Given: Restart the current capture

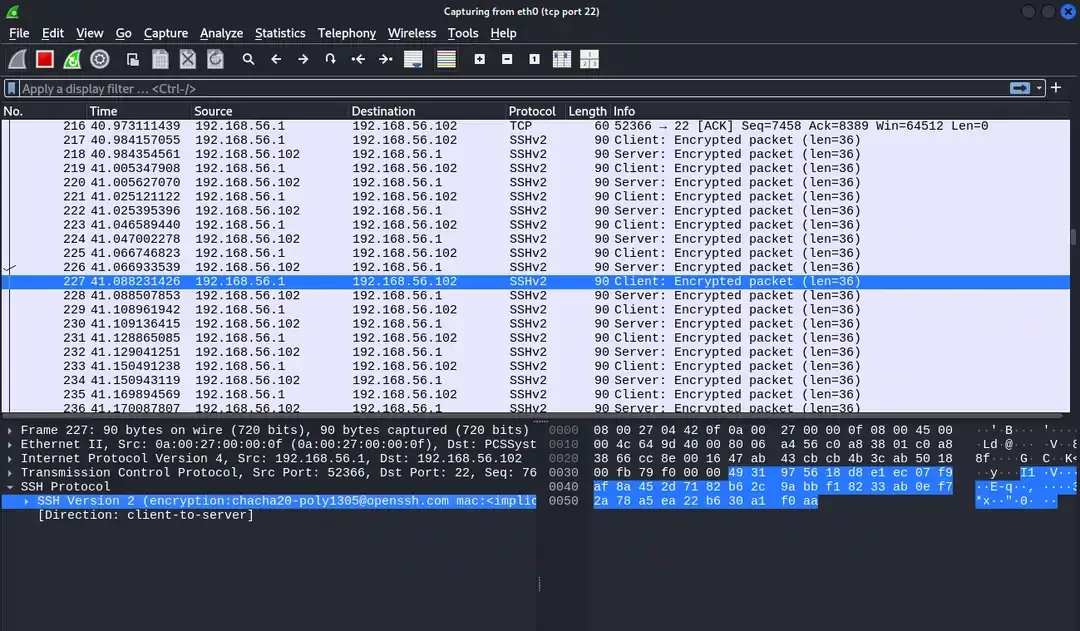Looking at the screenshot, I should 72,59.
